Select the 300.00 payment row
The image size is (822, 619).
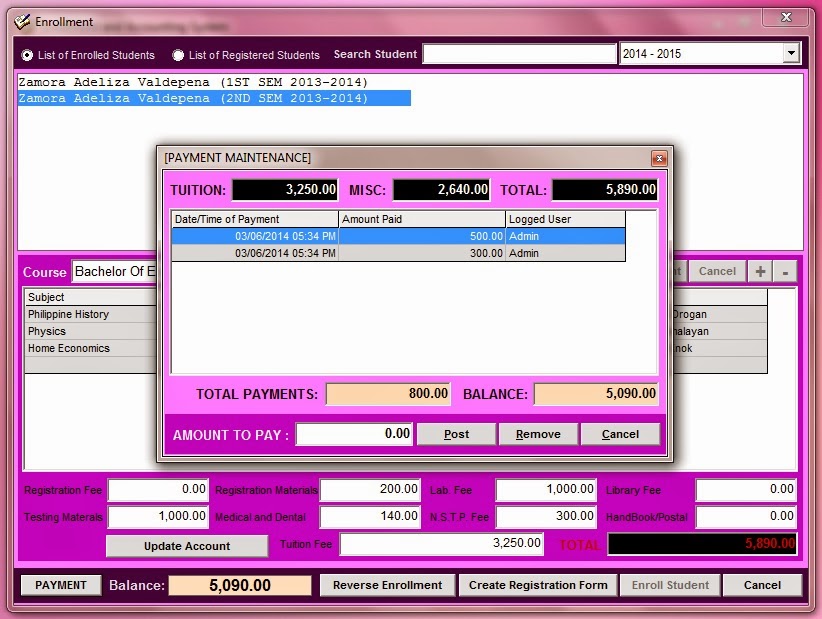(x=398, y=253)
